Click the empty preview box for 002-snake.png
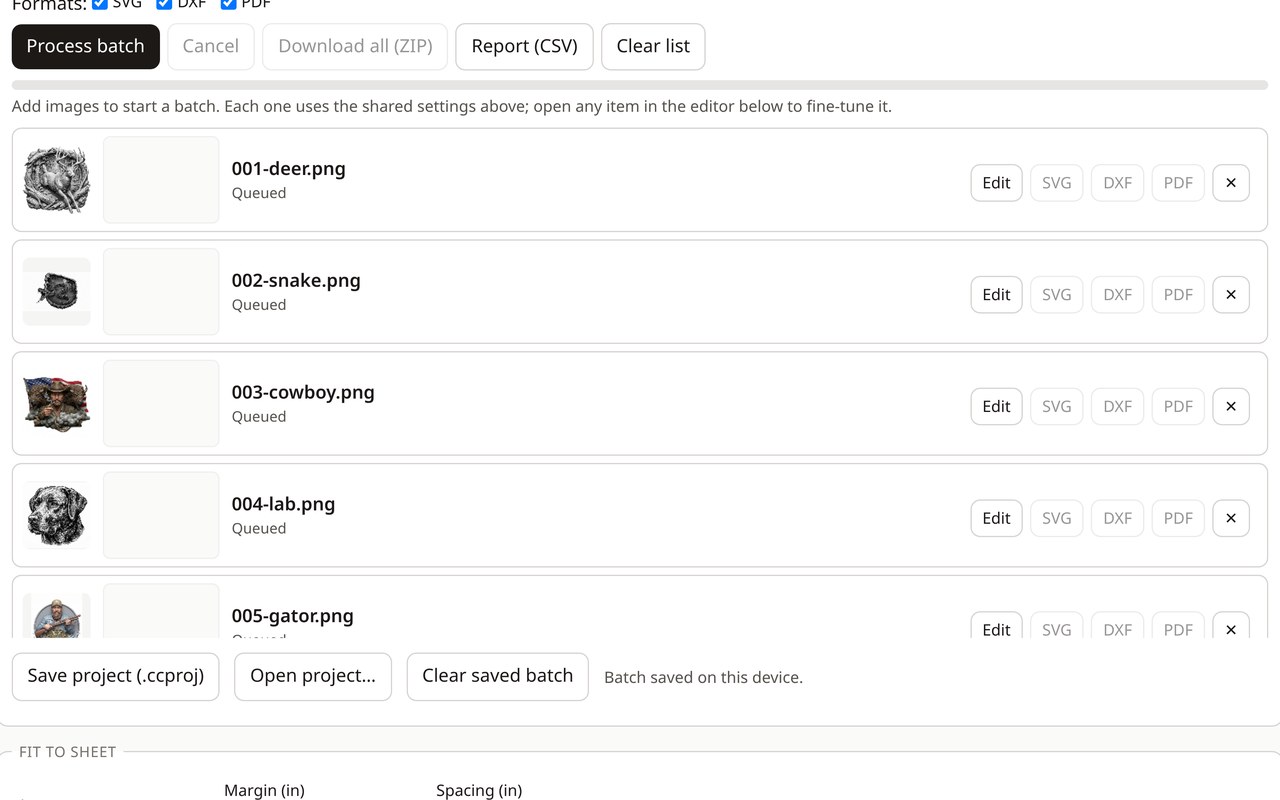Viewport: 1280px width, 800px height. [161, 292]
